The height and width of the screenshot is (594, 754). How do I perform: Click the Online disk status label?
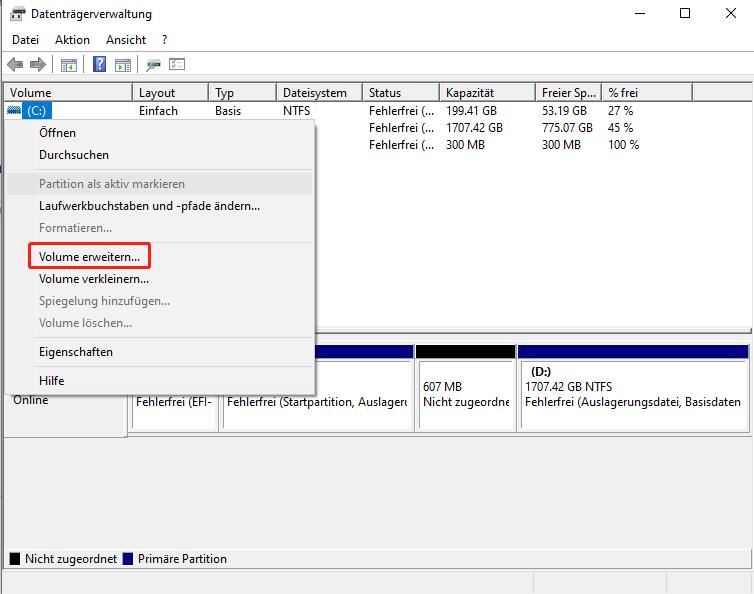(x=31, y=400)
